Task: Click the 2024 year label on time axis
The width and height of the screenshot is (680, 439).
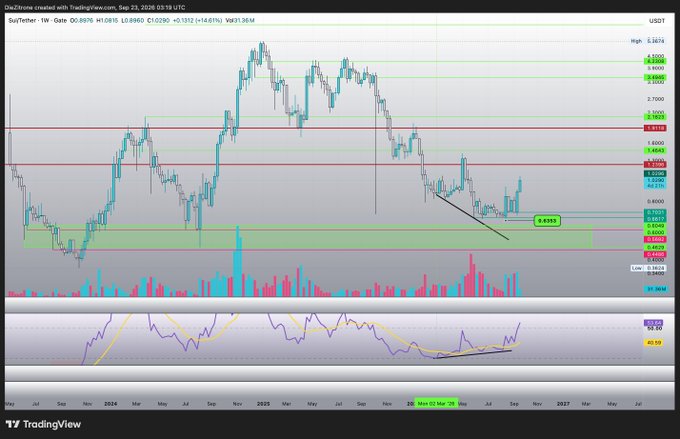Action: tap(111, 403)
